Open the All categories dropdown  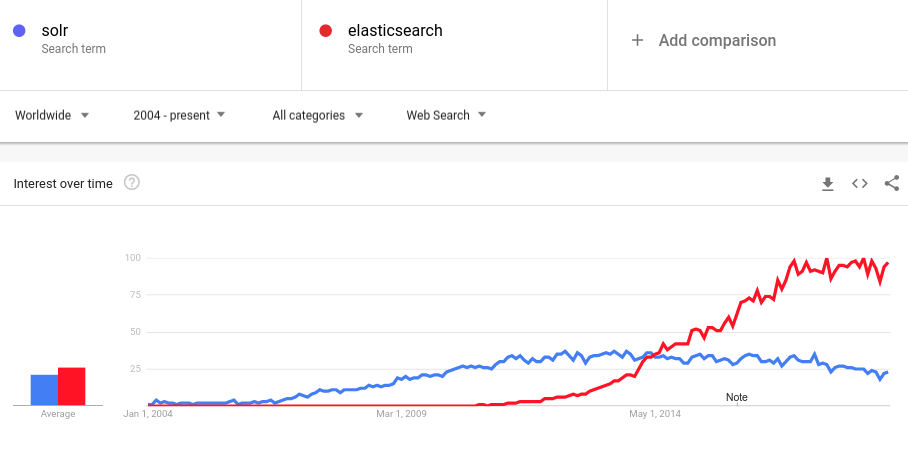318,115
